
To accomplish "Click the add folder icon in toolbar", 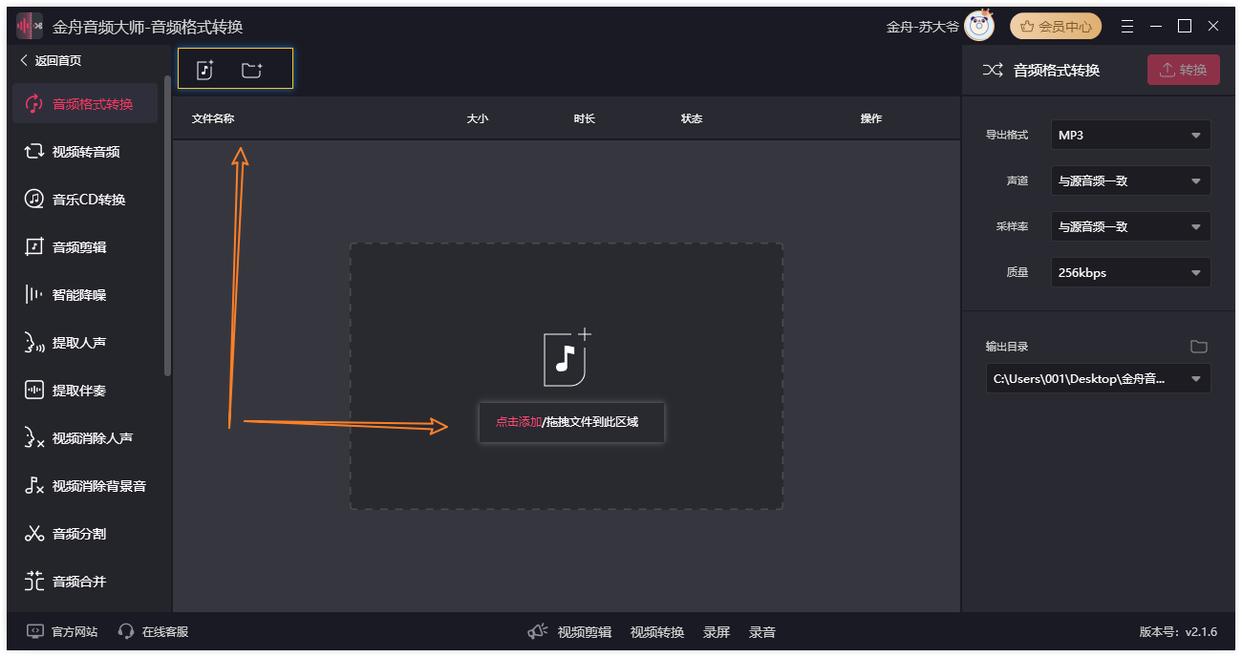I will click(251, 70).
